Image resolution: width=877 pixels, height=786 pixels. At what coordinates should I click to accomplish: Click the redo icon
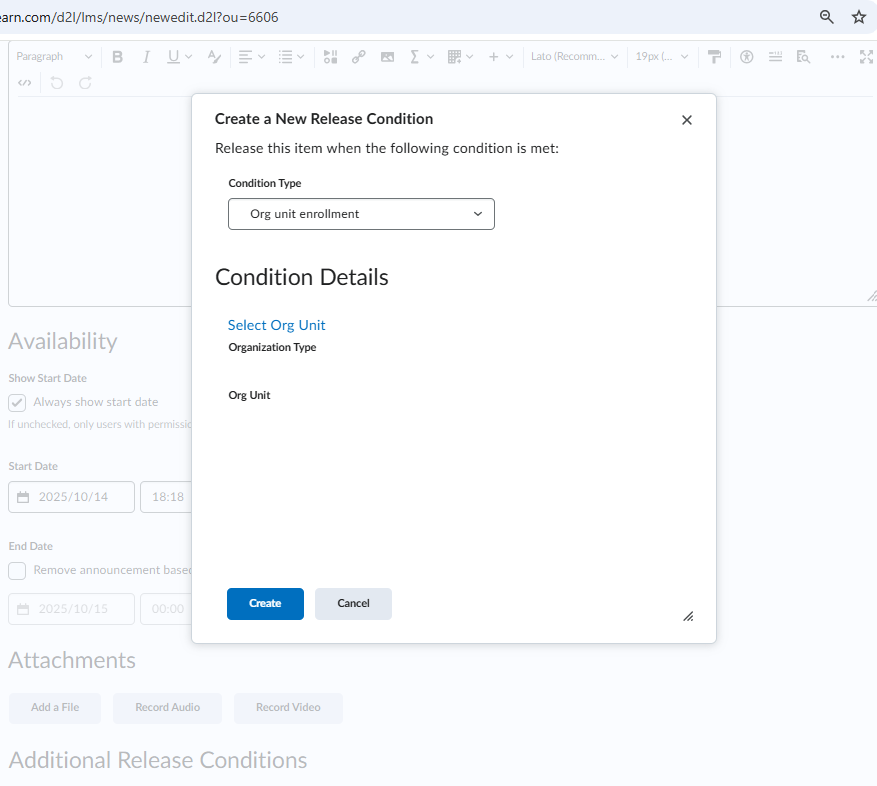point(85,83)
